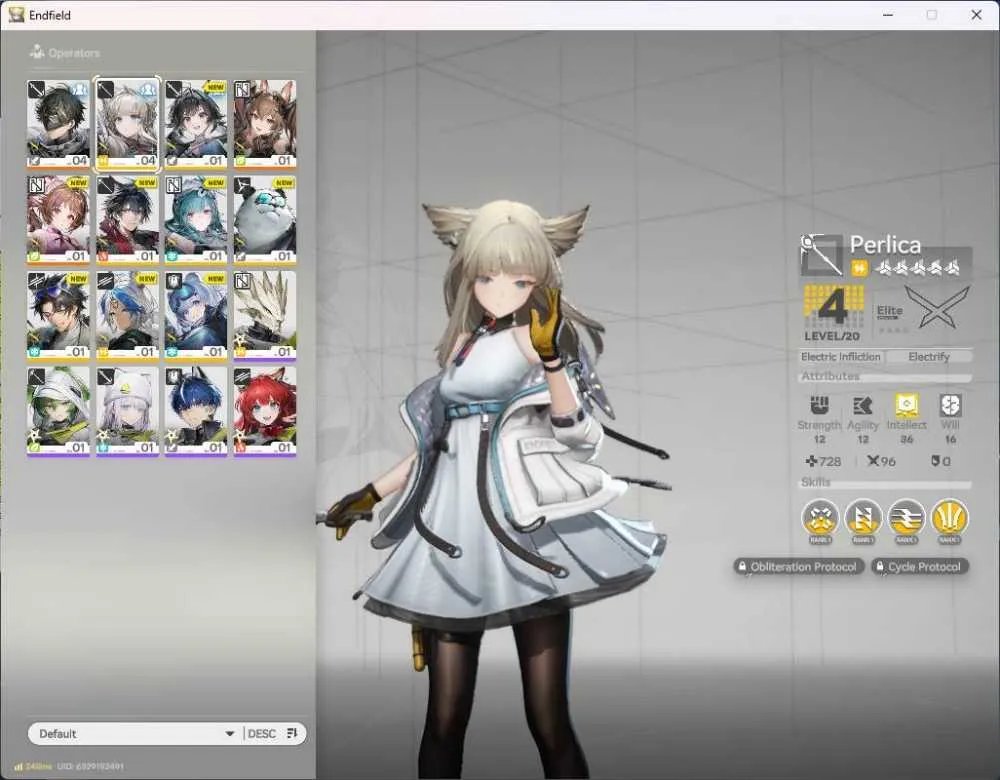1000x780 pixels.
Task: Click the UID text at bottom left
Action: point(90,766)
